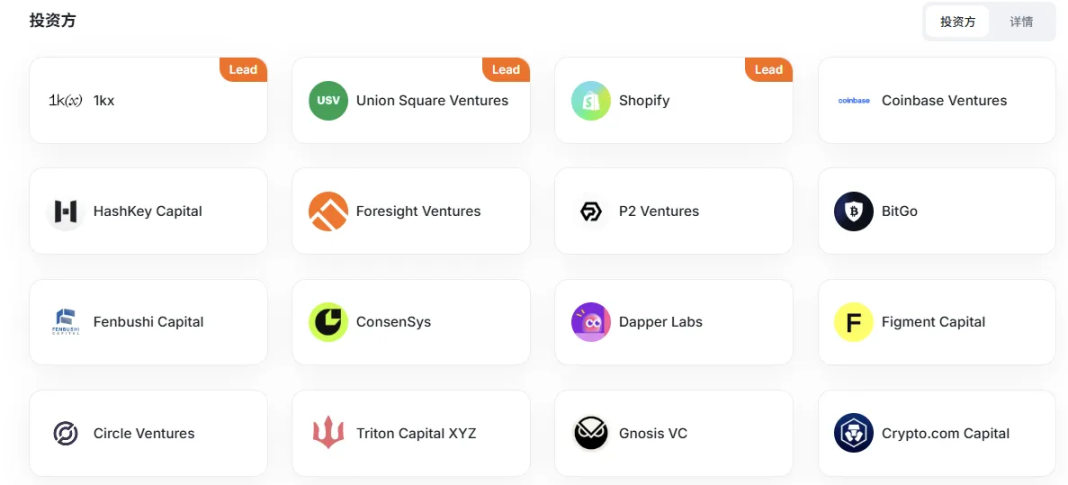Click the Foresight Ventures orange logo
The width and height of the screenshot is (1068, 485).
tap(328, 212)
